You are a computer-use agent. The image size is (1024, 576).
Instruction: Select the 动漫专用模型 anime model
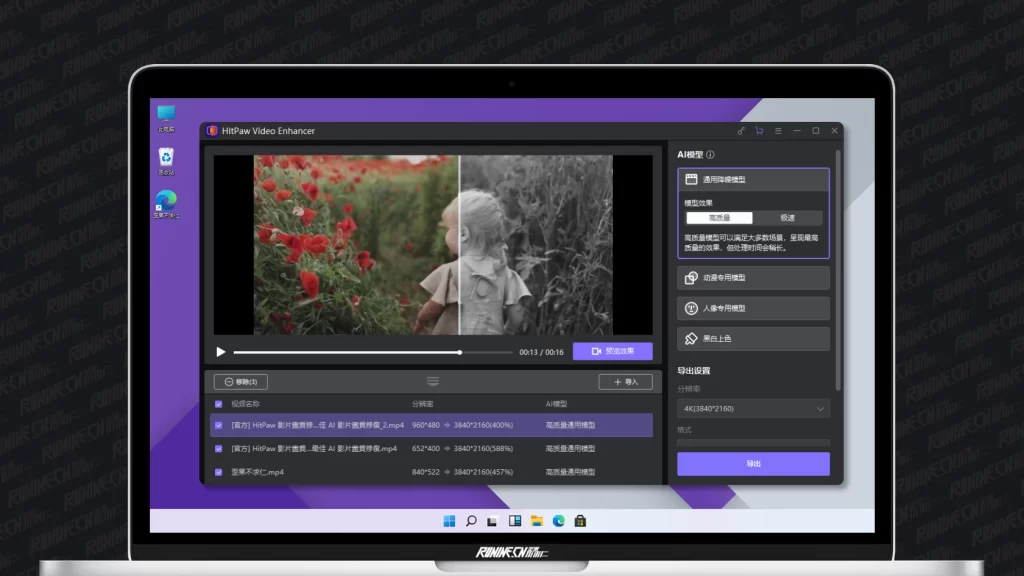coord(753,278)
